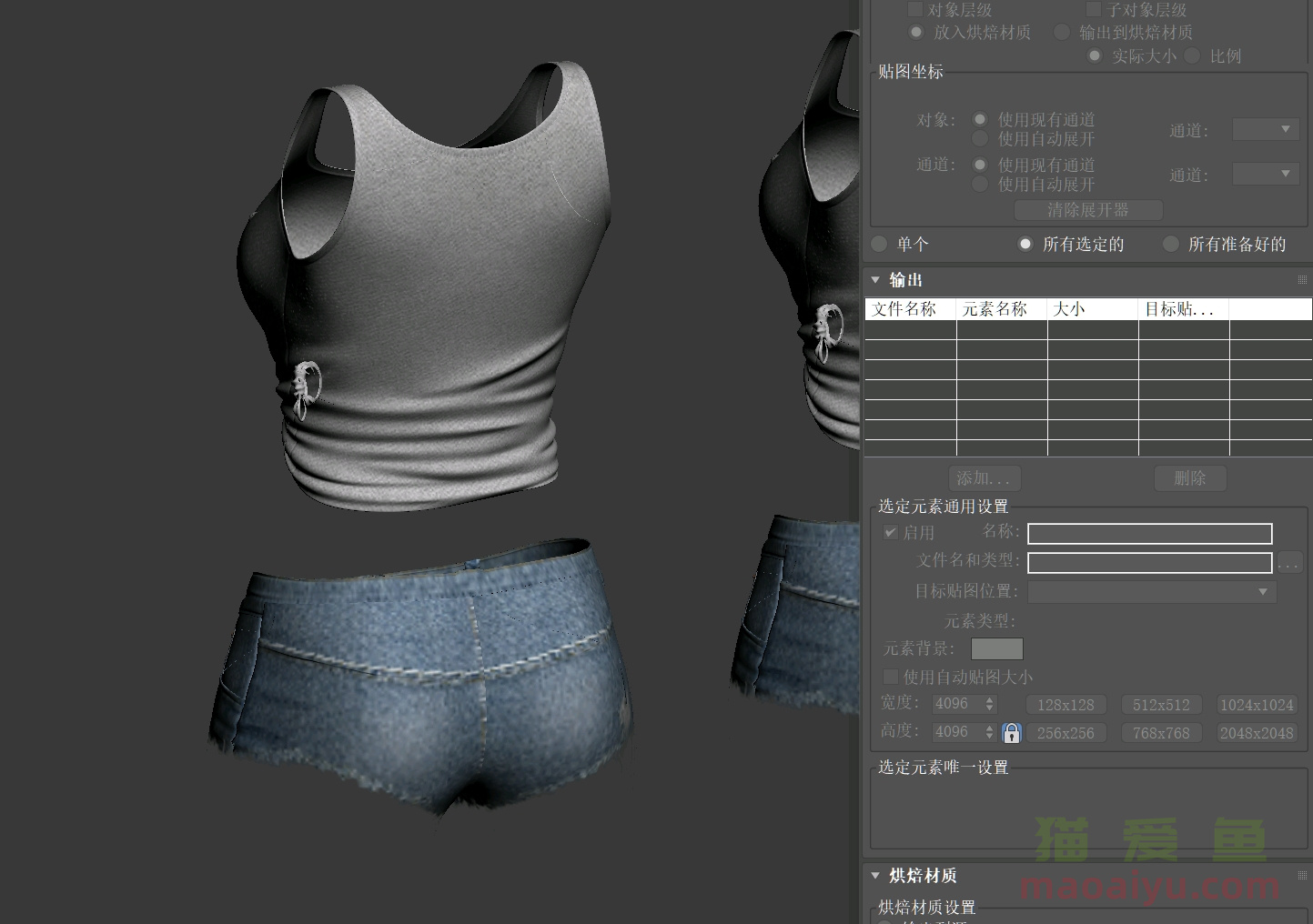Screen dimensions: 1313x924
Task: Click the 名称 text input field
Action: click(1149, 534)
